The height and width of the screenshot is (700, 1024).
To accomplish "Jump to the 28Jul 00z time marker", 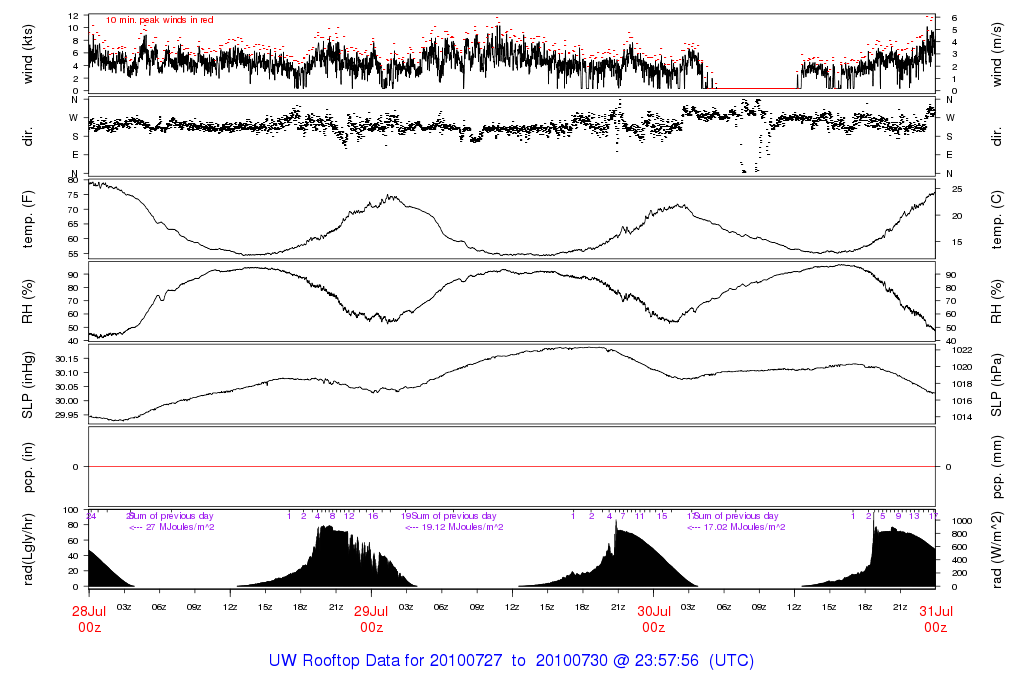I will pos(89,619).
